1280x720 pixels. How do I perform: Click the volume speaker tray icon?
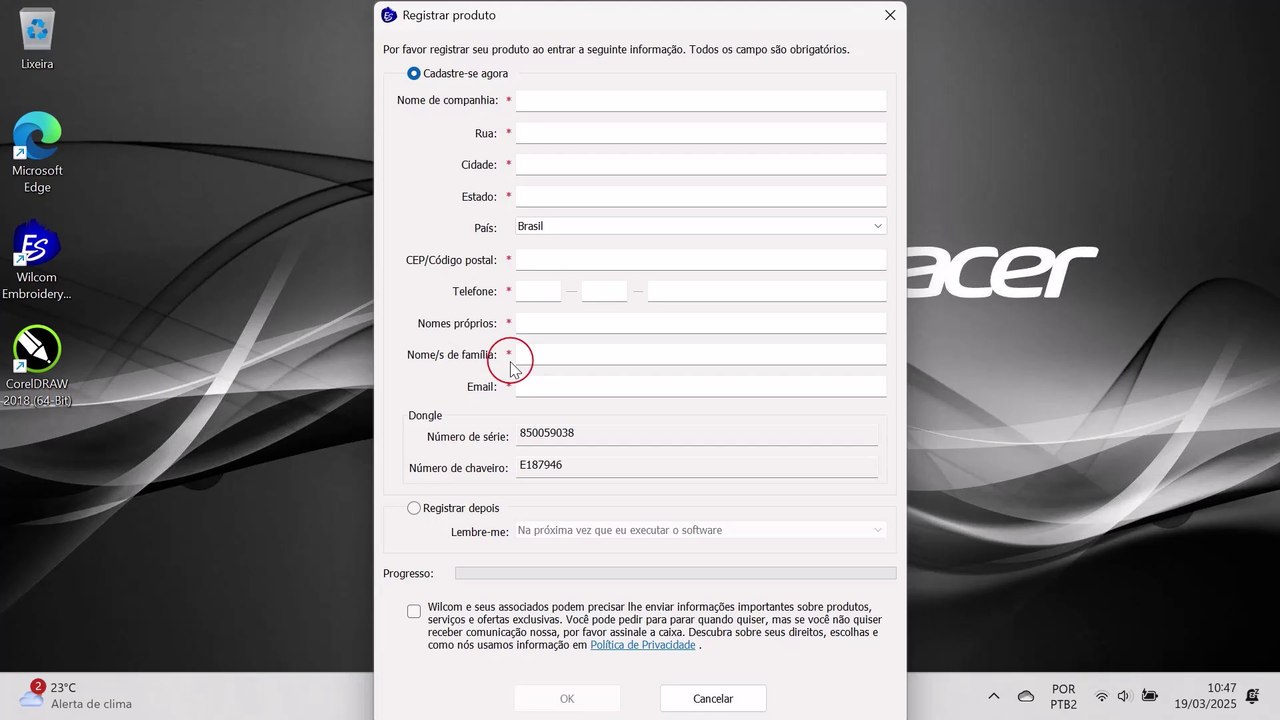point(1124,696)
